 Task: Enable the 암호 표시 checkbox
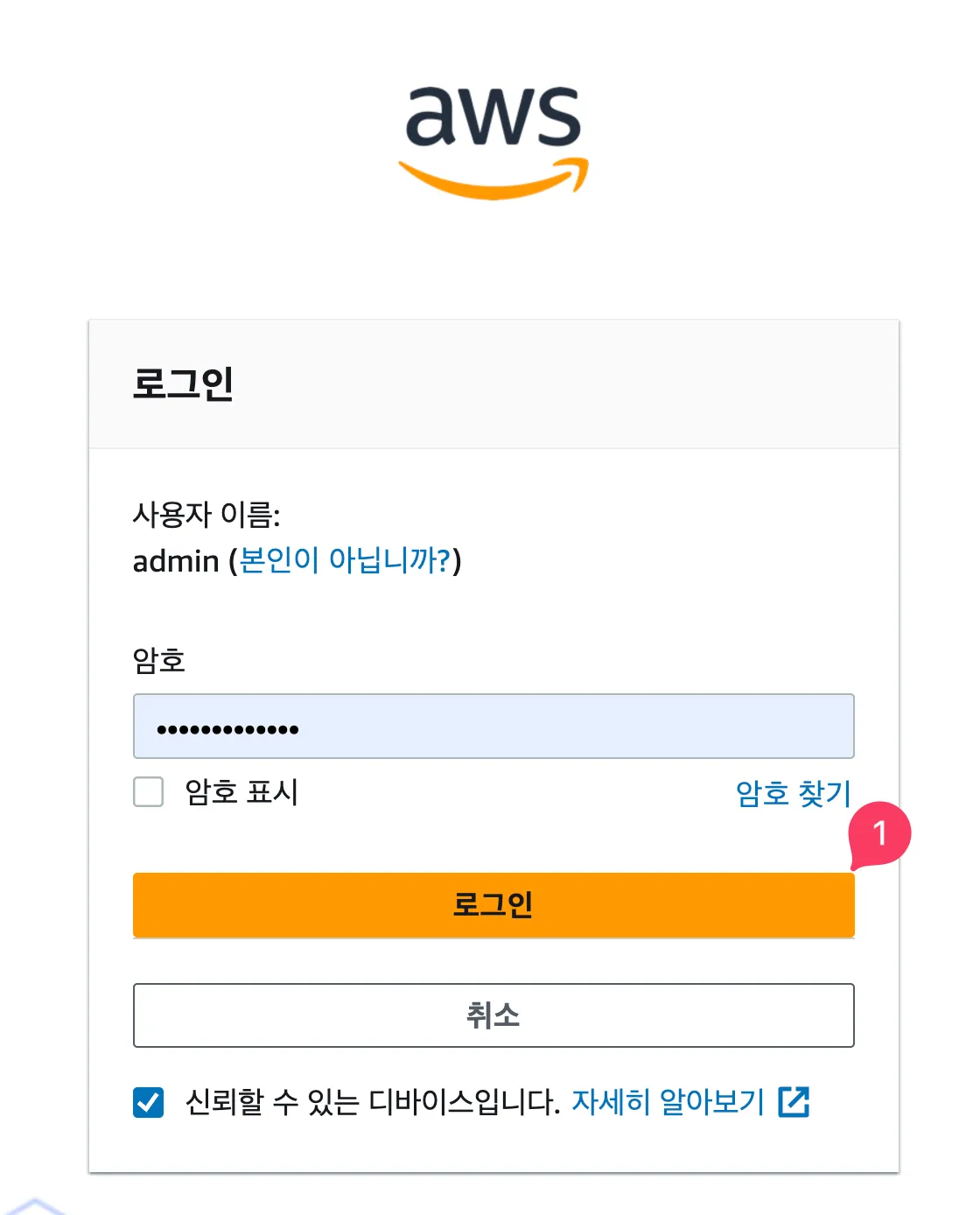coord(149,792)
